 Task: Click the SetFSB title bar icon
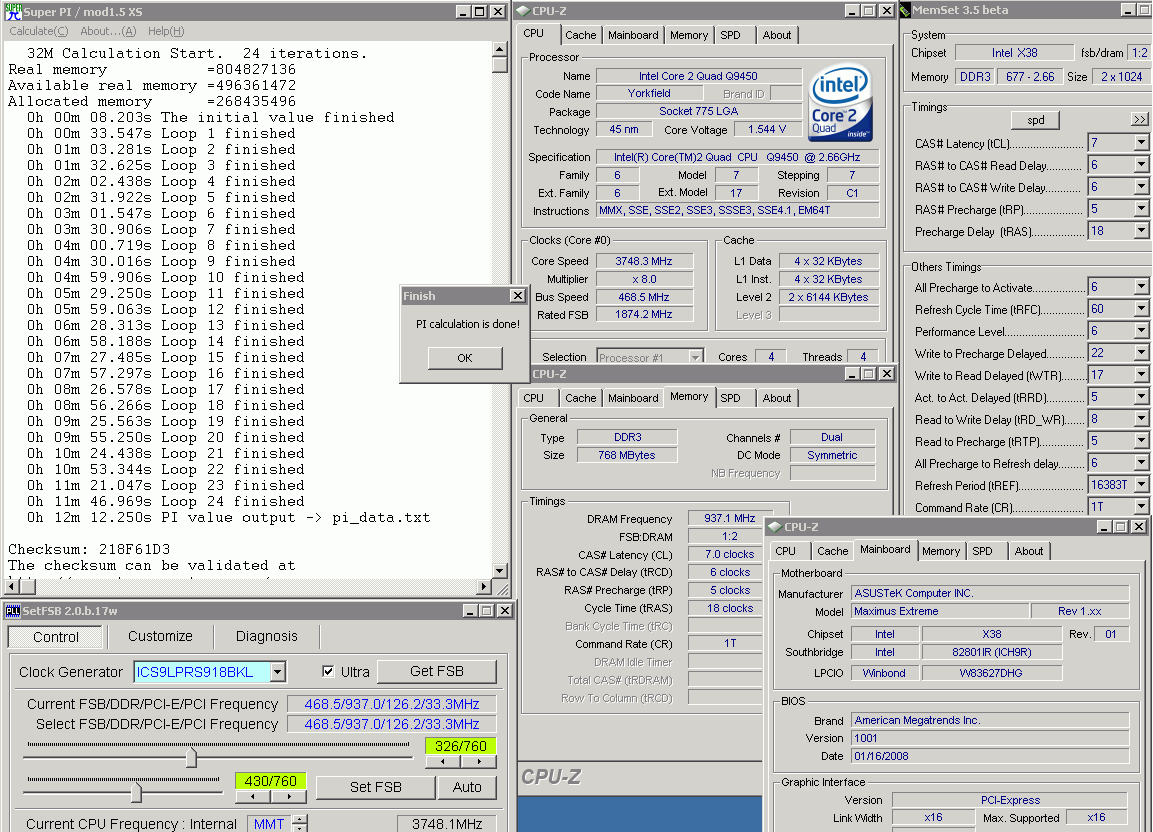click(x=13, y=611)
